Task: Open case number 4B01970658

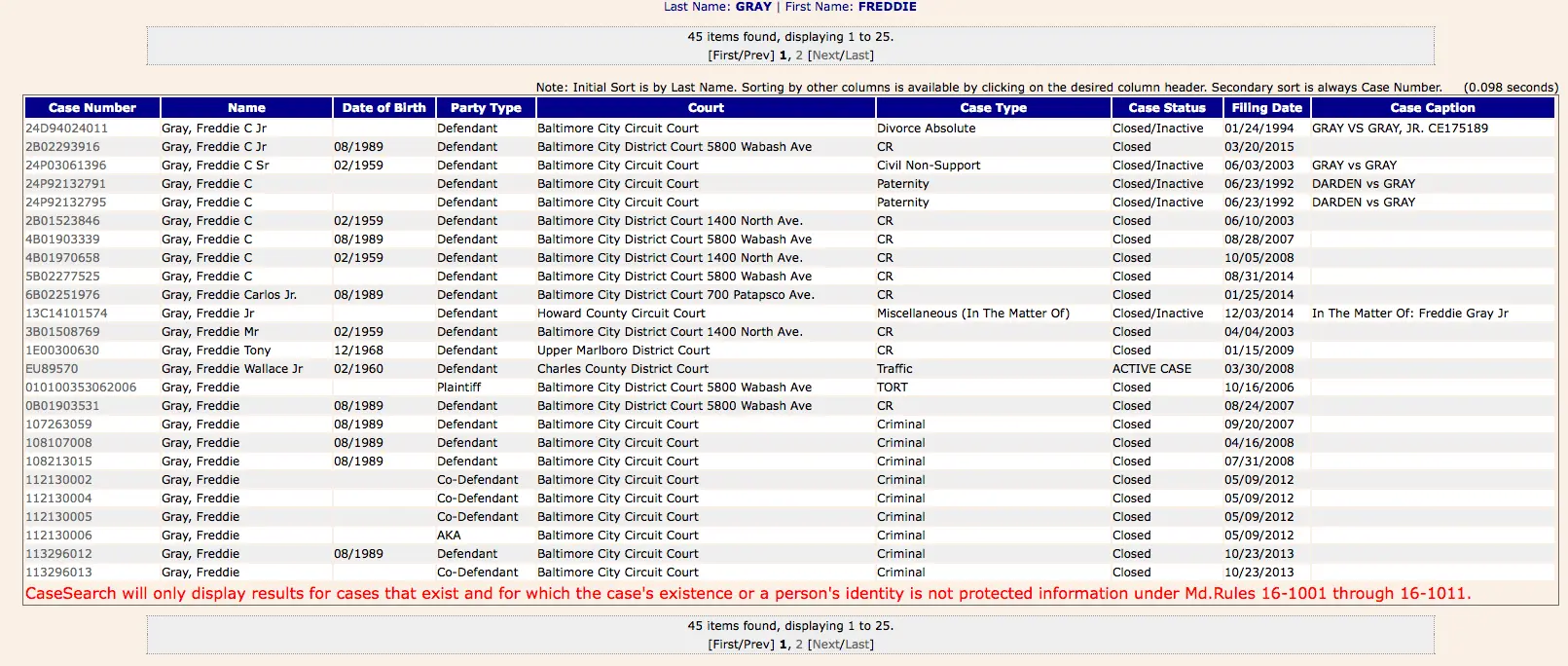Action: 62,258
